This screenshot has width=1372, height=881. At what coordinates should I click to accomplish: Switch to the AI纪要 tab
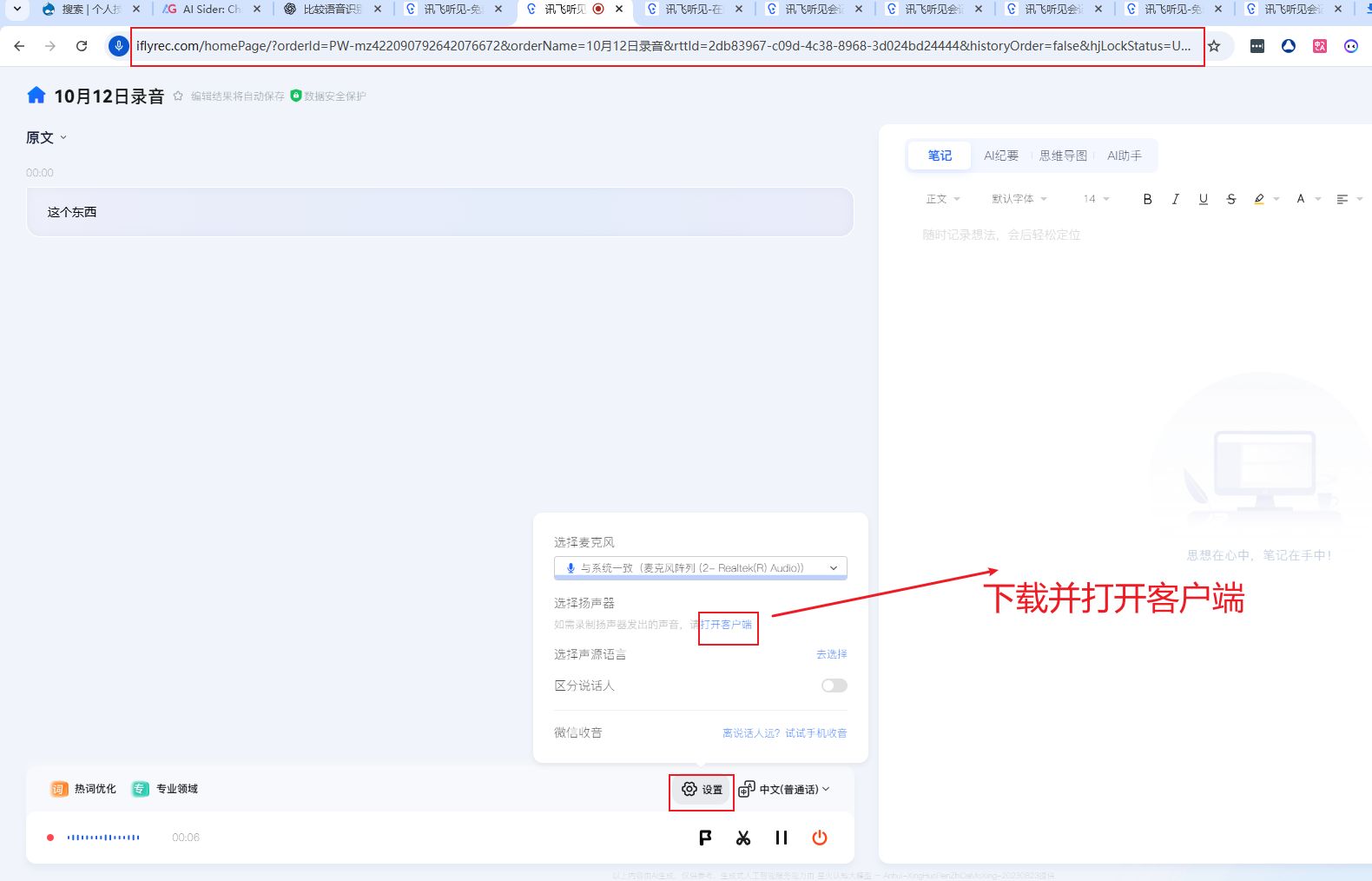[1000, 156]
